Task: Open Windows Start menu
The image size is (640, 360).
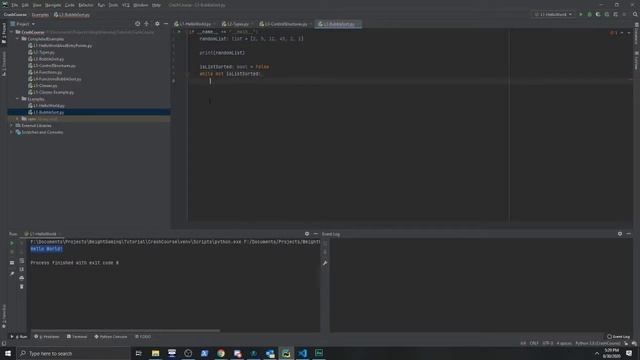Action: [8, 353]
